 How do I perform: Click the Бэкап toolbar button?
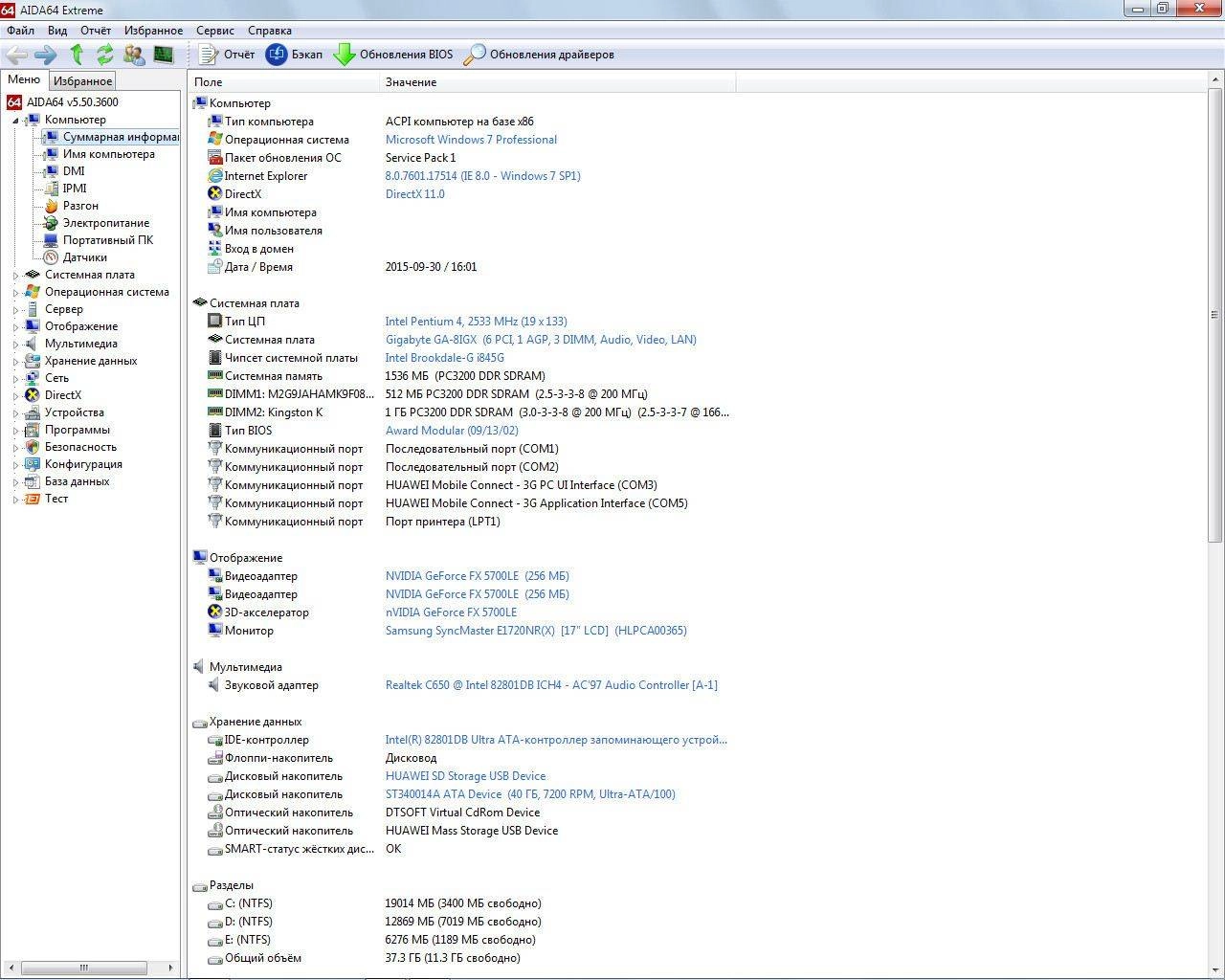click(x=294, y=55)
